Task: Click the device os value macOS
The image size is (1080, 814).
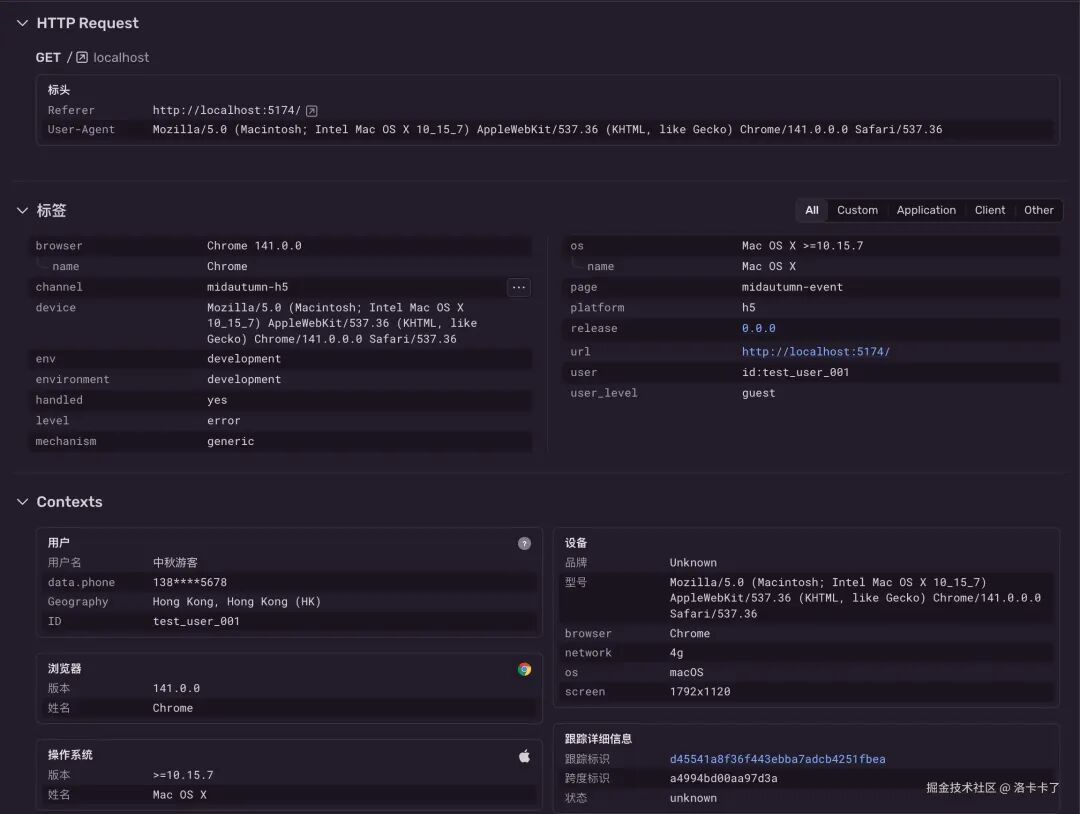Action: [x=687, y=673]
